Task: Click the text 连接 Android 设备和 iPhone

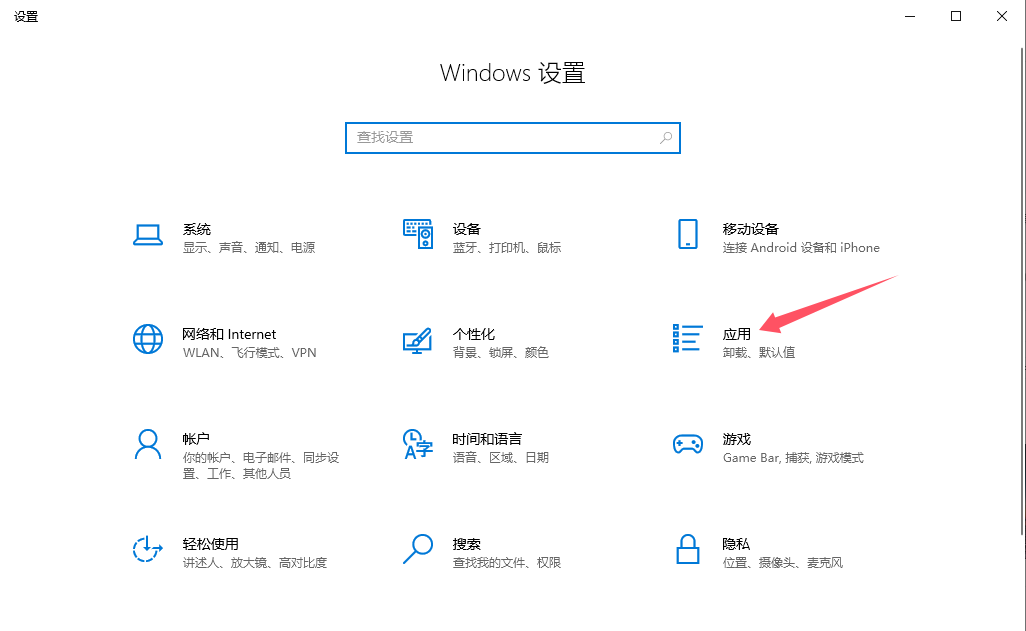Action: pos(801,247)
